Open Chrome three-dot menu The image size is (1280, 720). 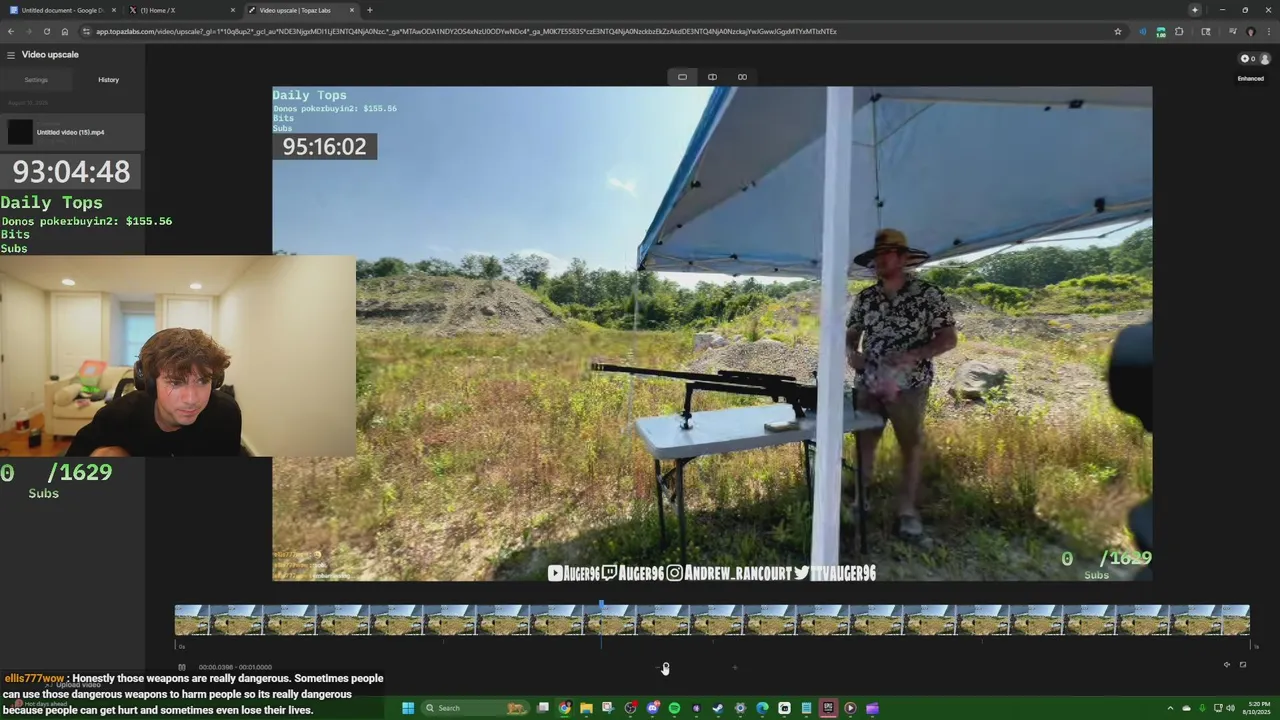point(1269,31)
